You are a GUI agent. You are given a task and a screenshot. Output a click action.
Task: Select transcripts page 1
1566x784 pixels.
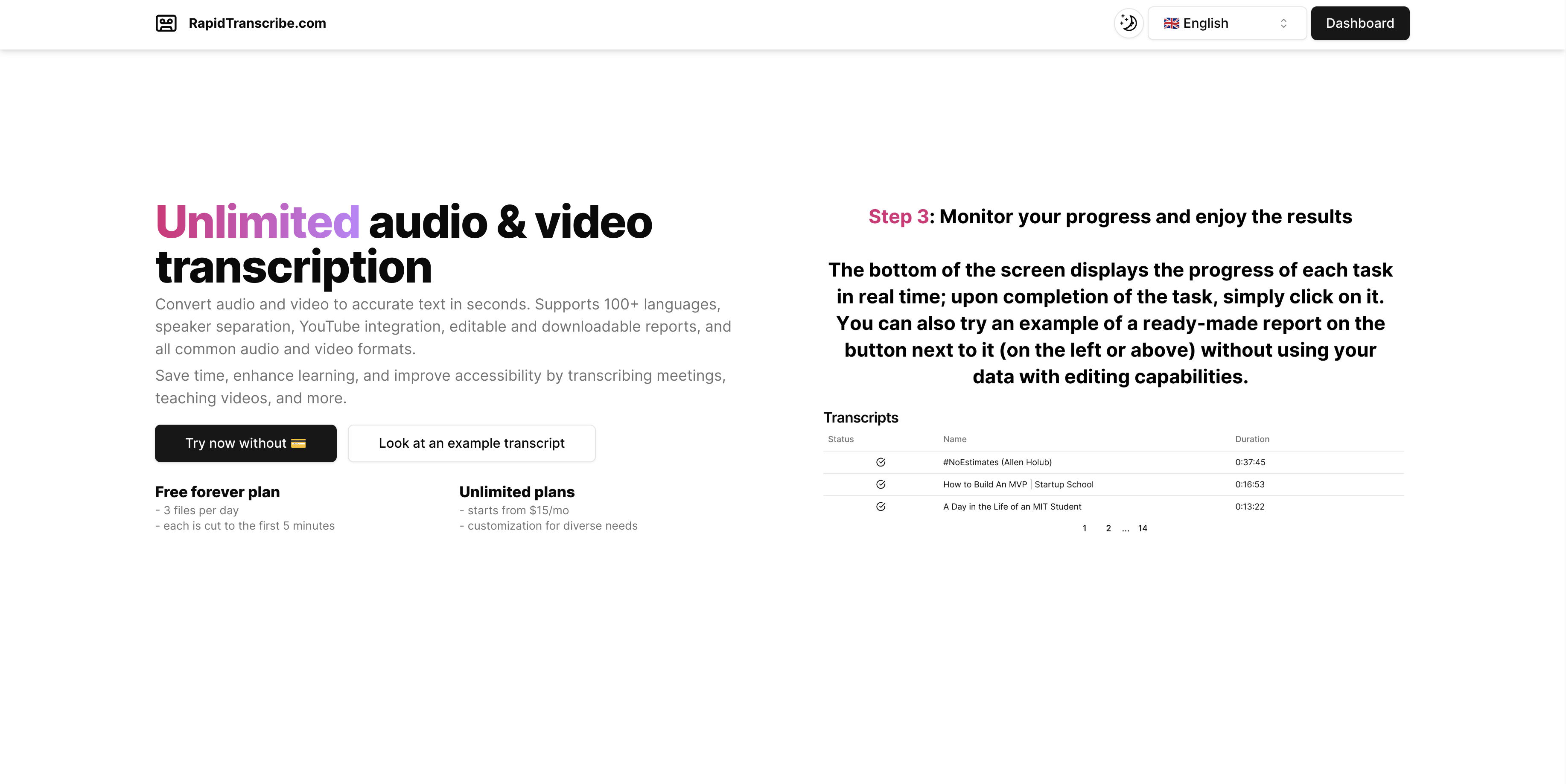pos(1085,528)
